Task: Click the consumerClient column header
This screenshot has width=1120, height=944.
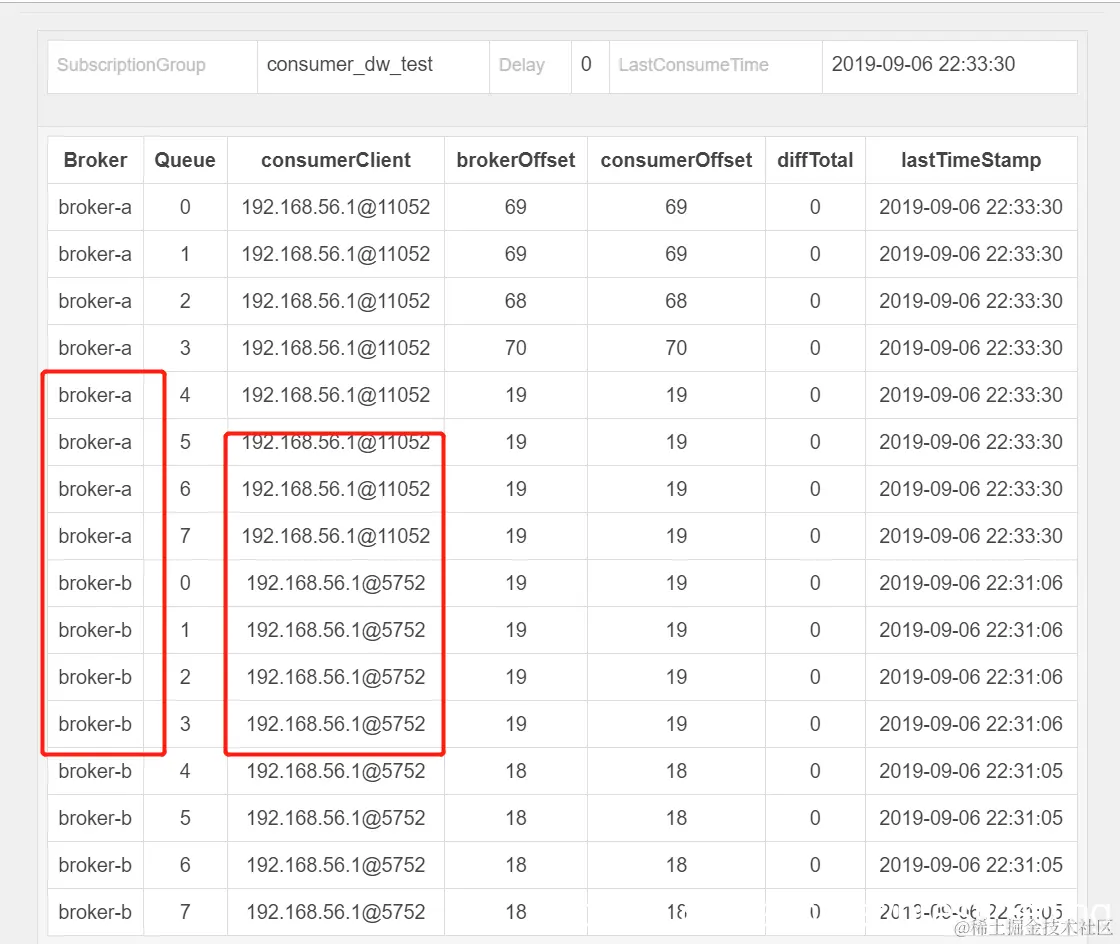Action: 336,160
